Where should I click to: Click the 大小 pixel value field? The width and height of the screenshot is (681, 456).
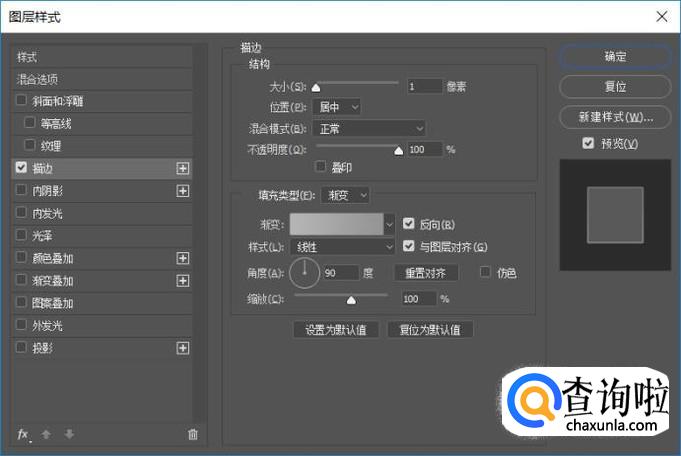pos(424,86)
